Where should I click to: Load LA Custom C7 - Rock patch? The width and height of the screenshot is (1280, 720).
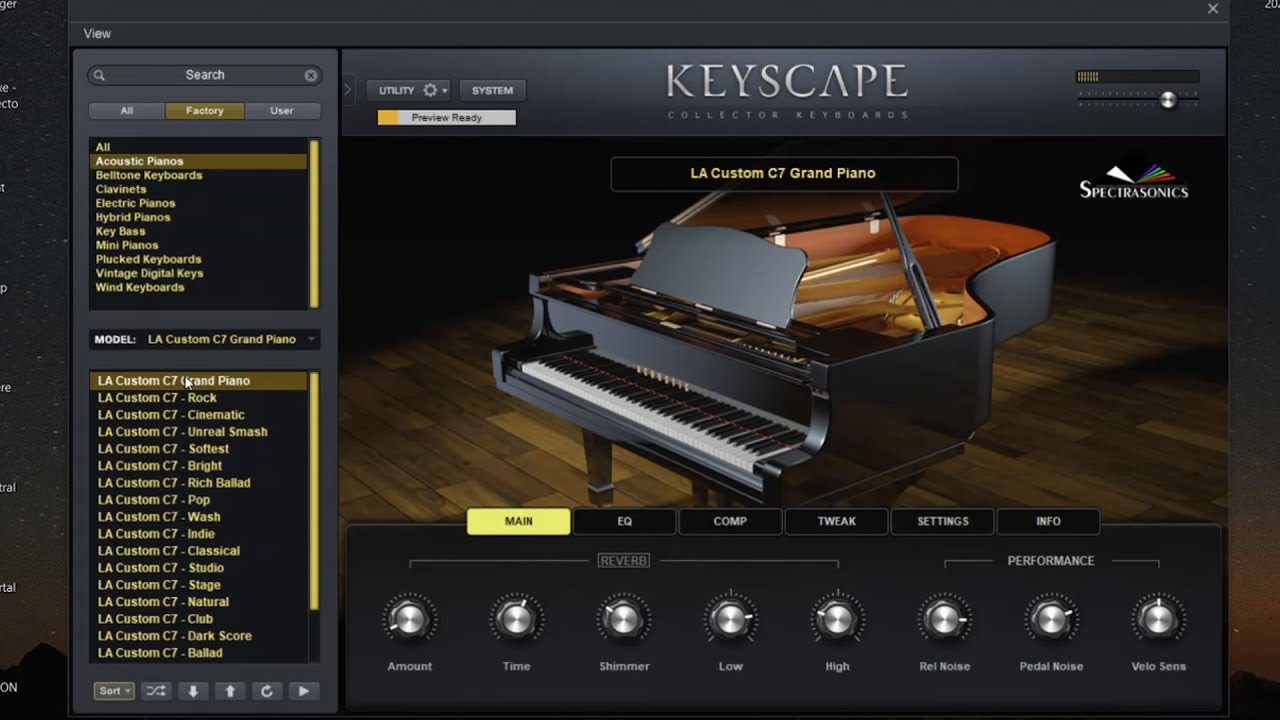(x=198, y=398)
